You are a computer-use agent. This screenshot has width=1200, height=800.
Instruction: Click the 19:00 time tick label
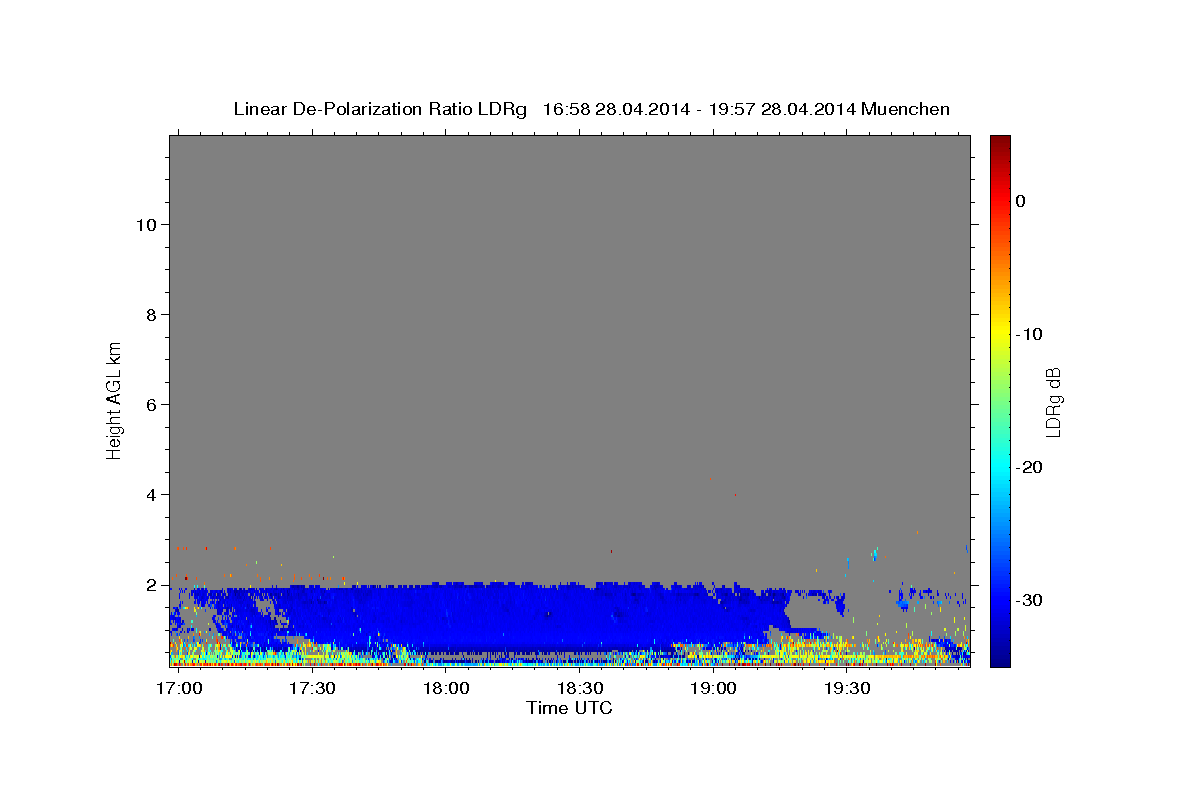tap(714, 689)
